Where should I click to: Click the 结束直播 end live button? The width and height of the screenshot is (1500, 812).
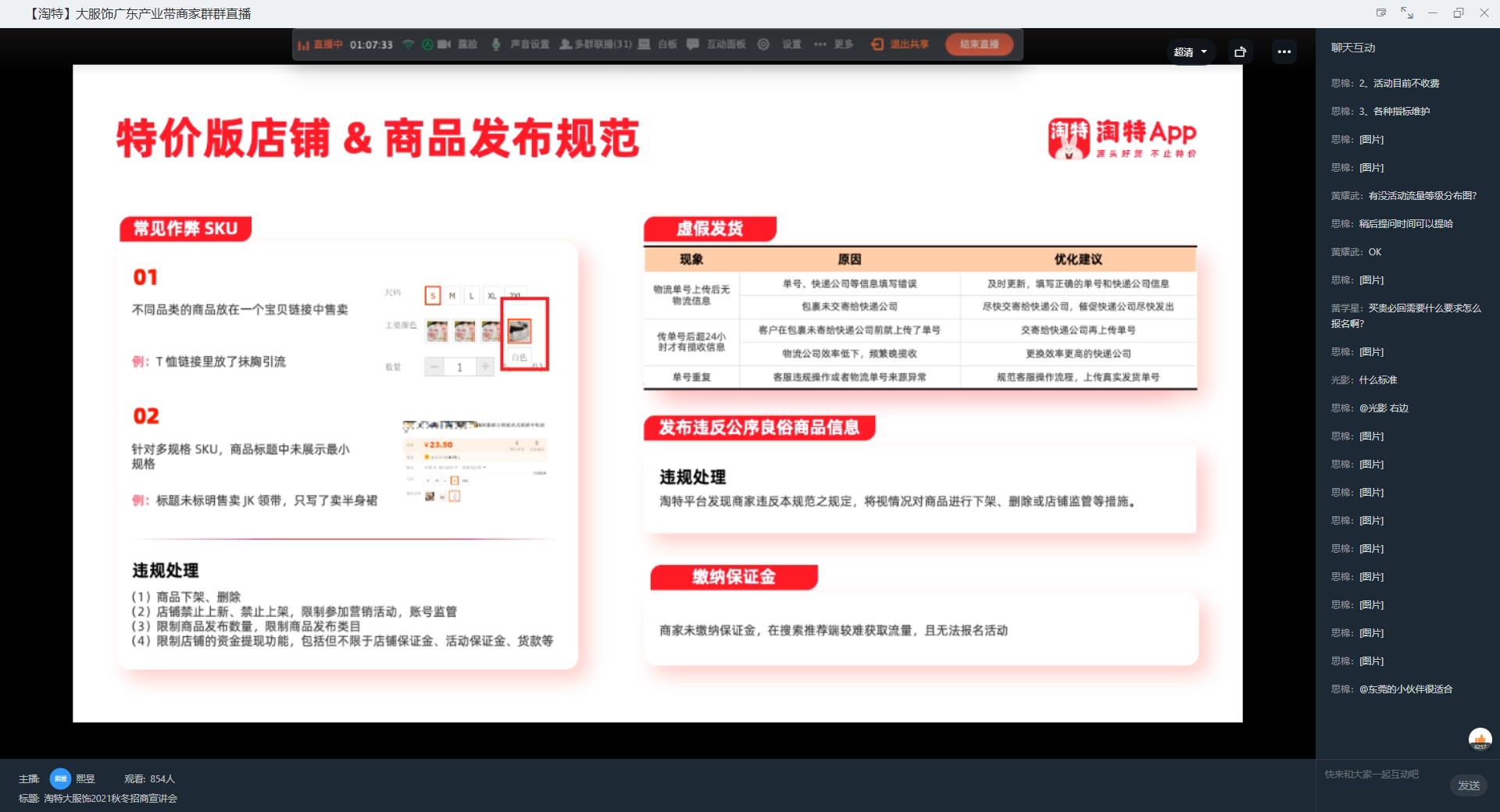(979, 45)
